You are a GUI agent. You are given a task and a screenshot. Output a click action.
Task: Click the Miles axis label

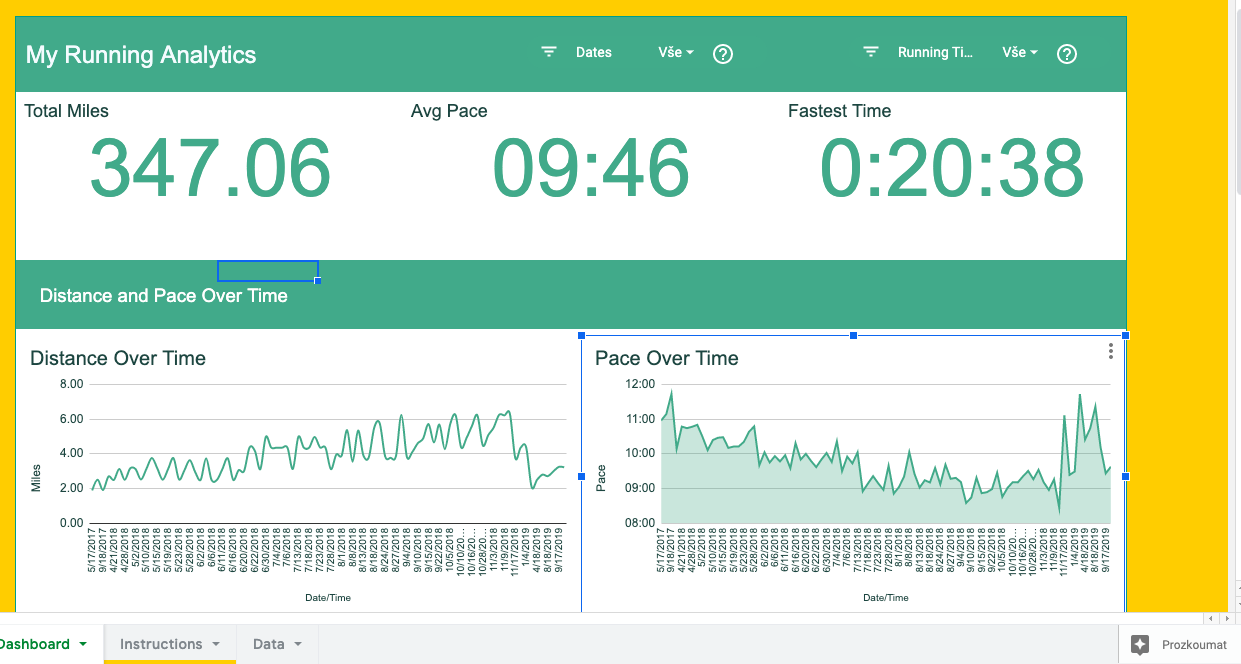(x=37, y=478)
